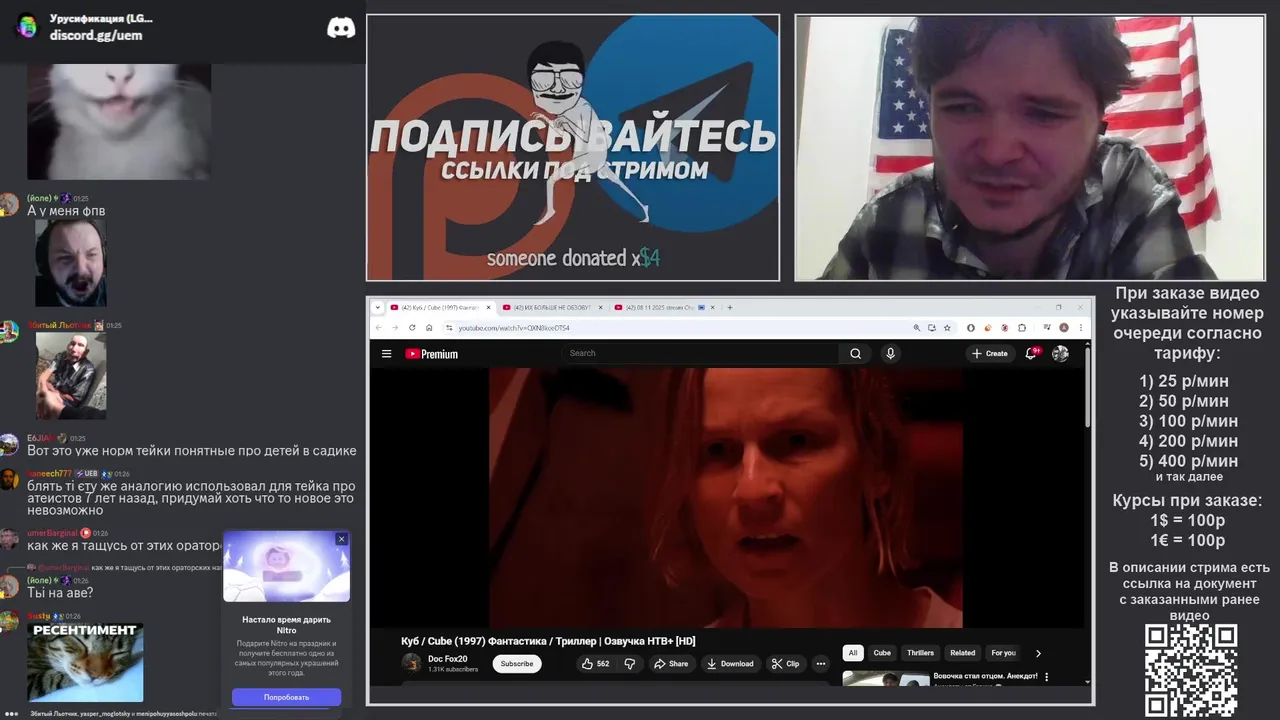Switch to Куб / Cube (1997) tab
Viewport: 1280px width, 720px height.
pyautogui.click(x=439, y=307)
